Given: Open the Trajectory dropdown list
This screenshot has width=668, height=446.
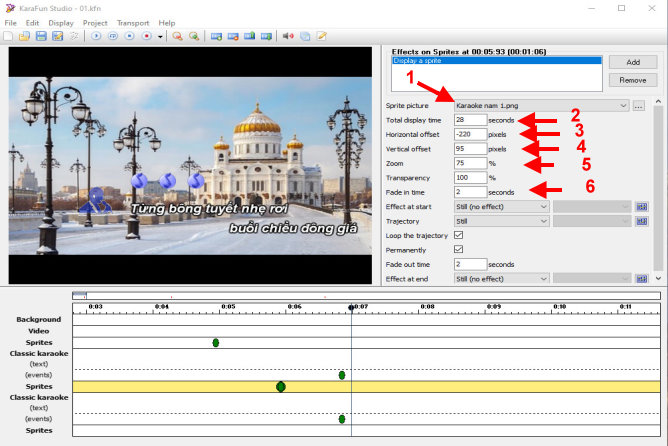Looking at the screenshot, I should (544, 221).
